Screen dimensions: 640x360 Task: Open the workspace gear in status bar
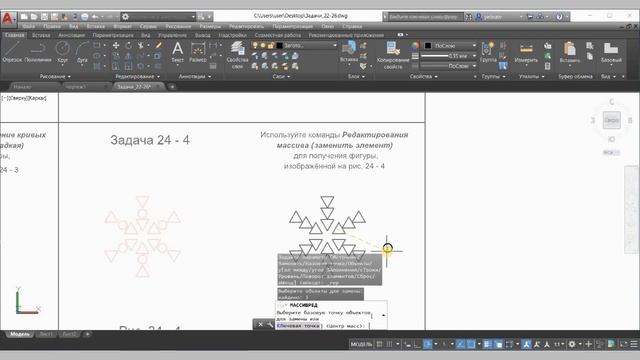click(x=572, y=344)
